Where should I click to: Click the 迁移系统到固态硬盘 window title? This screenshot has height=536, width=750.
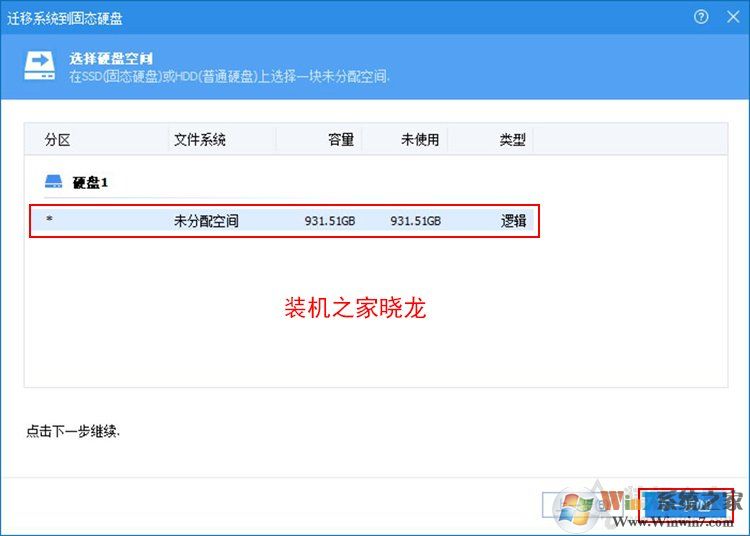[65, 19]
